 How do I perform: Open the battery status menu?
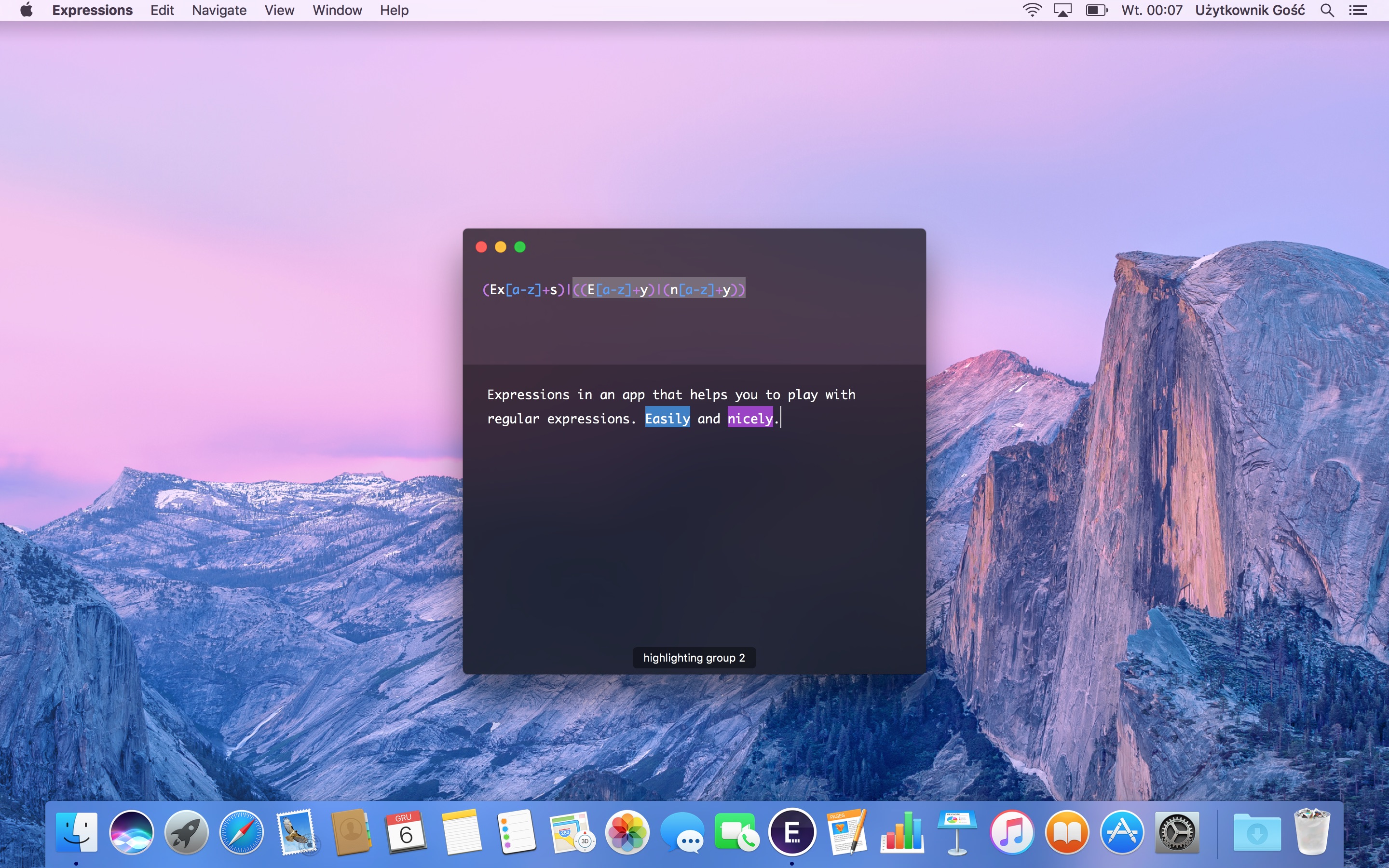1096,10
